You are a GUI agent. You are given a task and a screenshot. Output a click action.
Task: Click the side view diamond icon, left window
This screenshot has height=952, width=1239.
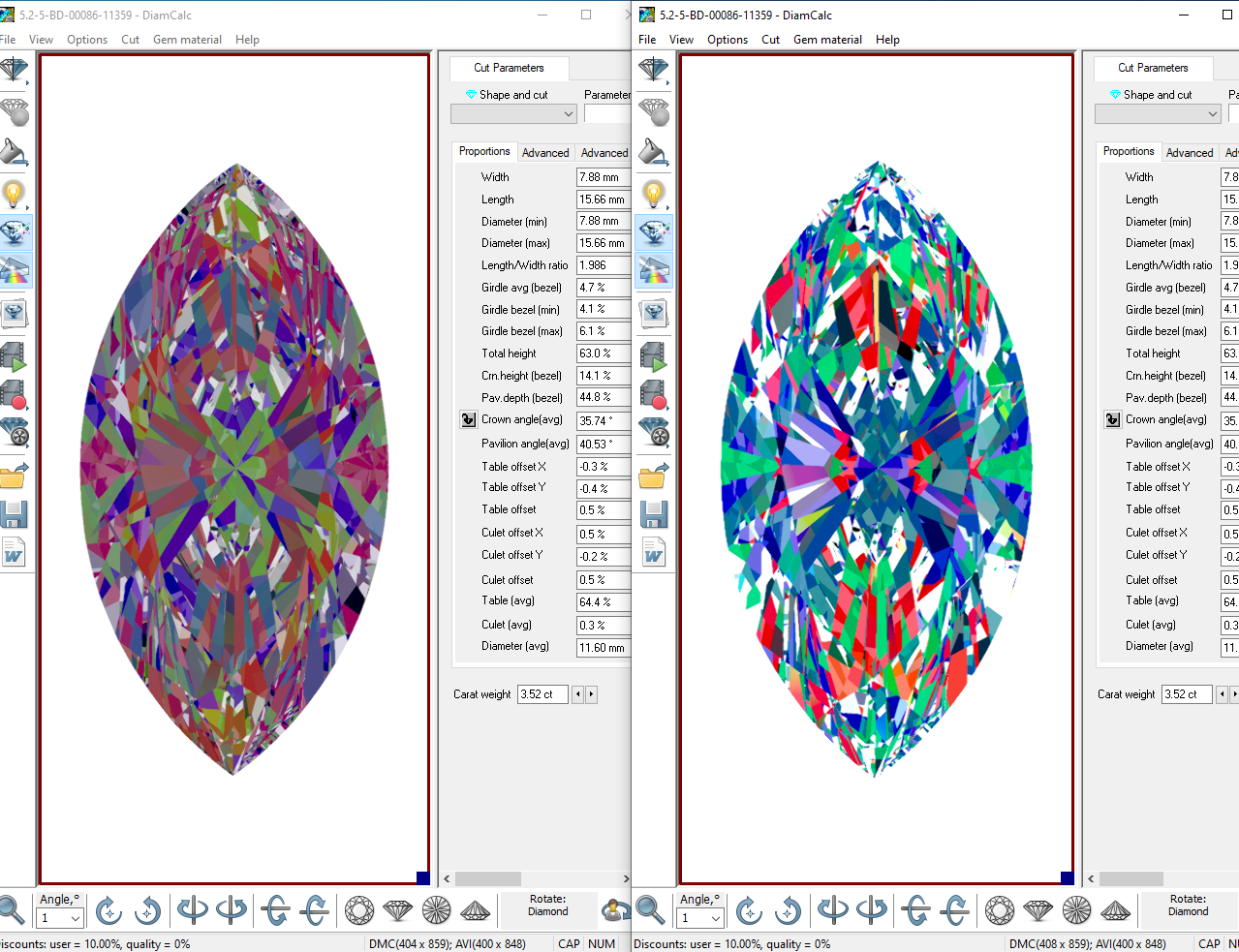click(x=398, y=910)
